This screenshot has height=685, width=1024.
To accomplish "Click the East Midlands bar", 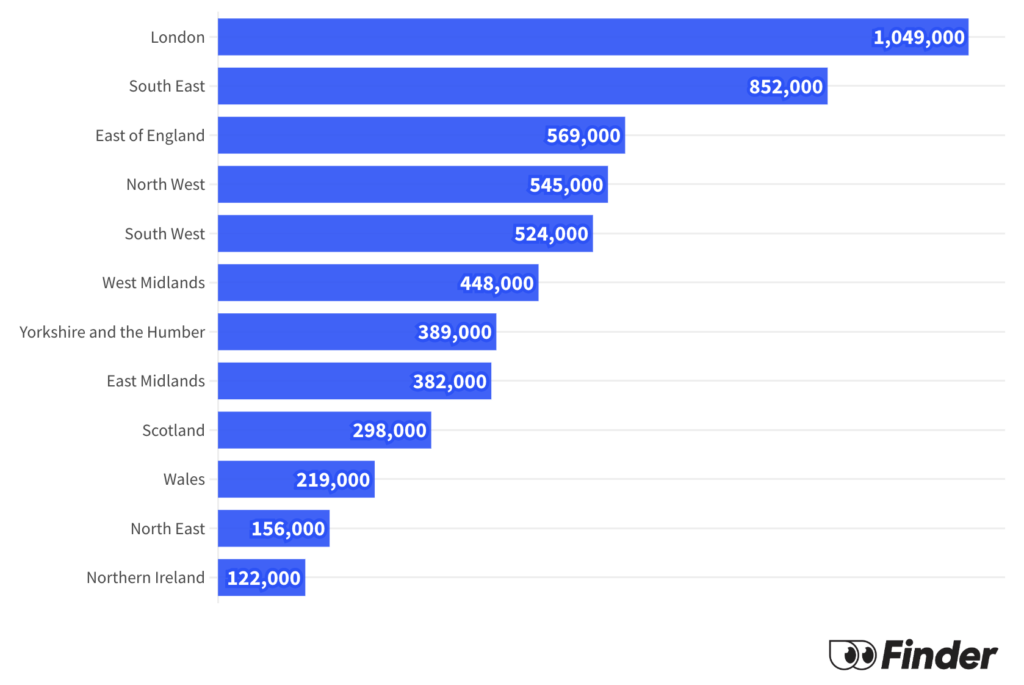I will pyautogui.click(x=355, y=381).
